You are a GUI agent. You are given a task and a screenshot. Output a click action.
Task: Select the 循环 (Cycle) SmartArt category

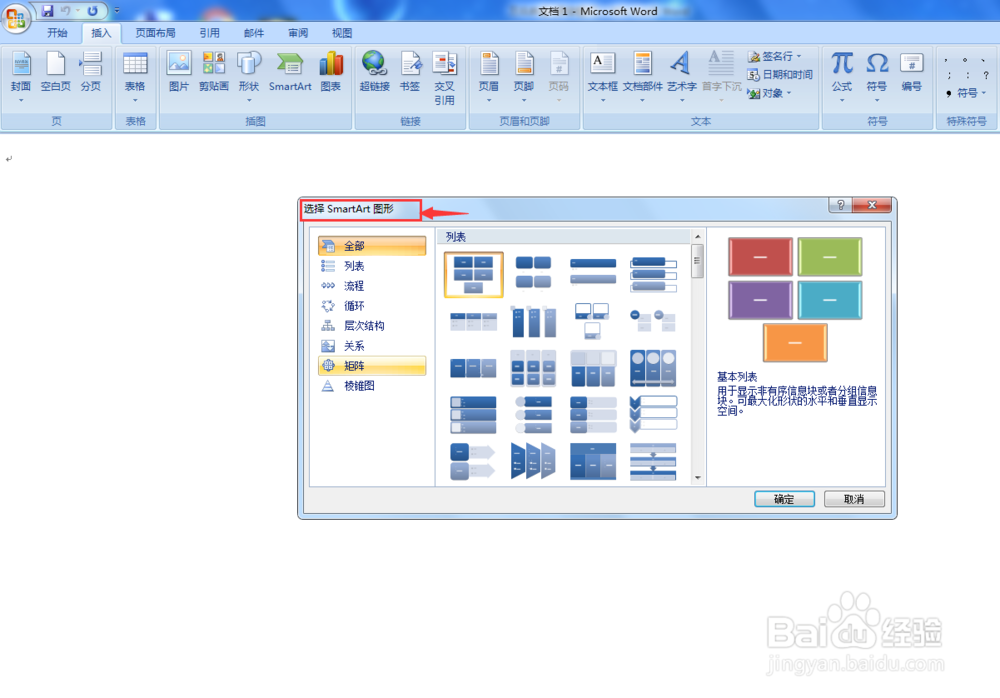[x=372, y=306]
